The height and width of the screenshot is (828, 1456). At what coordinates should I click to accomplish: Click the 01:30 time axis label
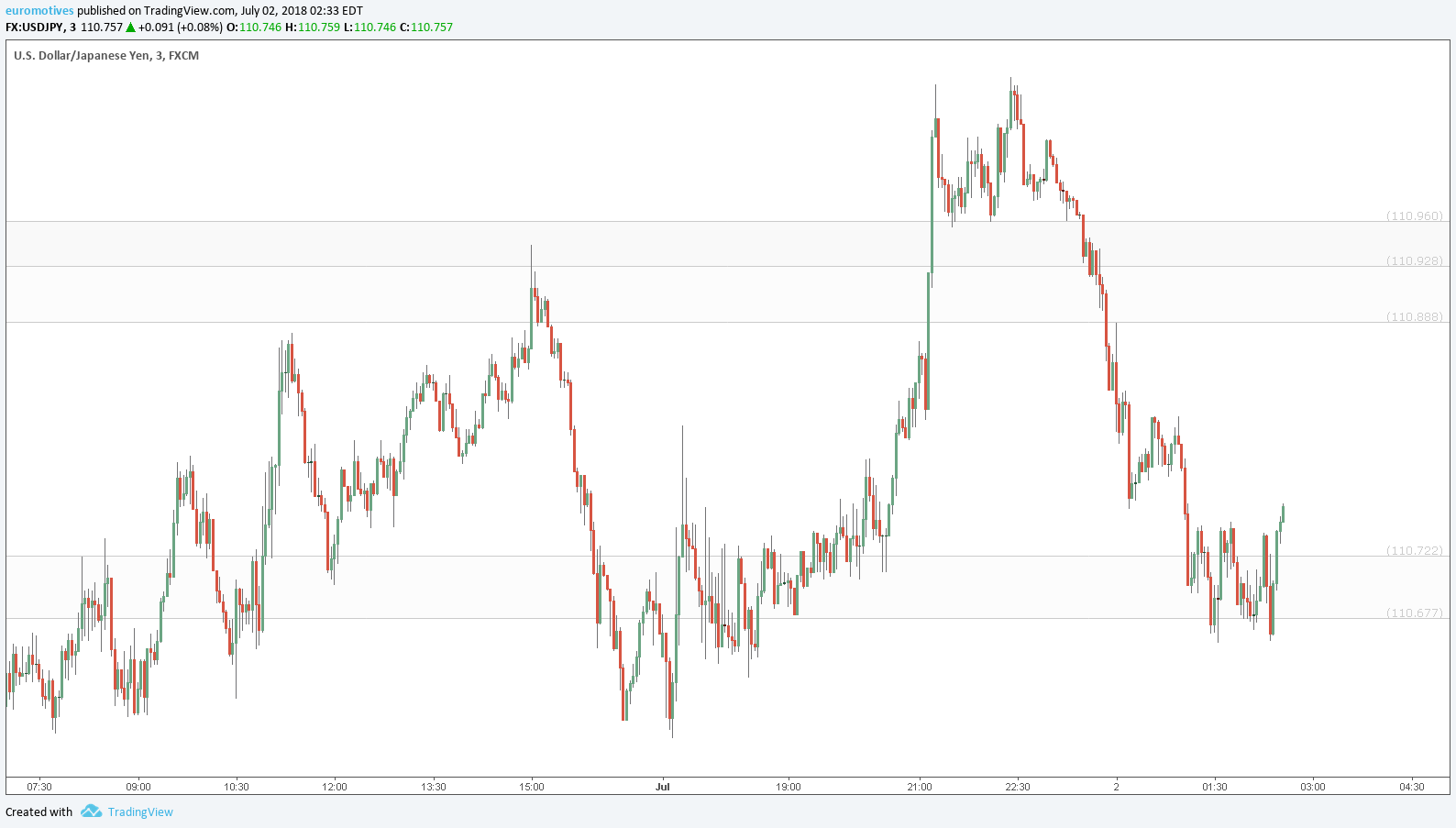pos(1215,787)
